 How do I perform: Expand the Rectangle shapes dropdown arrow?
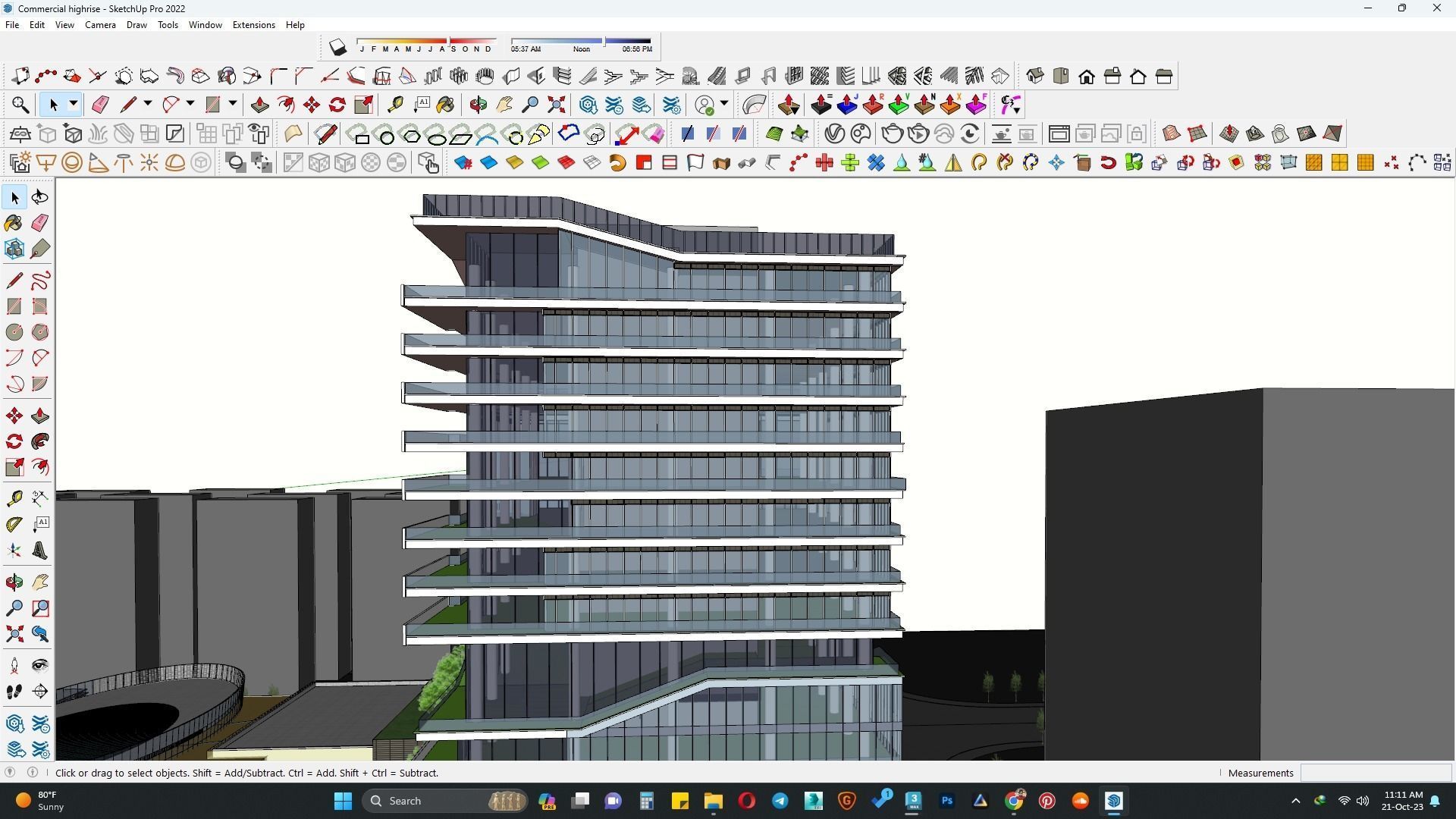click(x=233, y=105)
